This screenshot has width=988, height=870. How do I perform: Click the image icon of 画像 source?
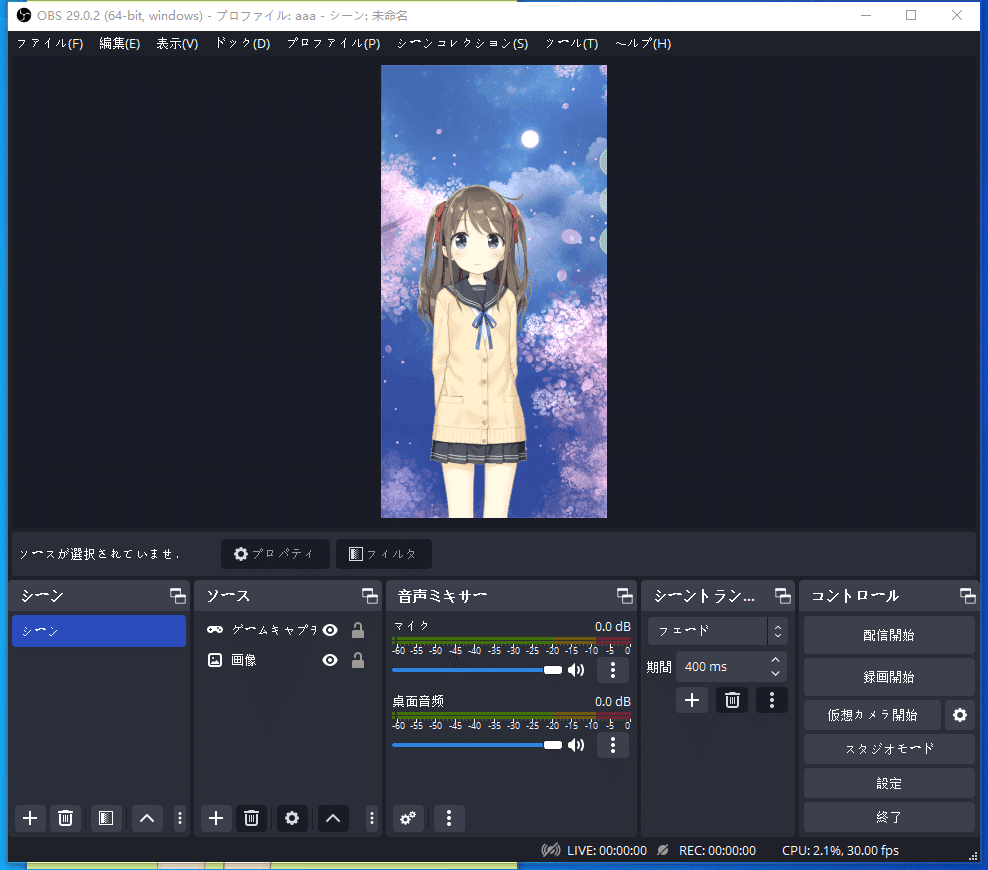[x=215, y=660]
